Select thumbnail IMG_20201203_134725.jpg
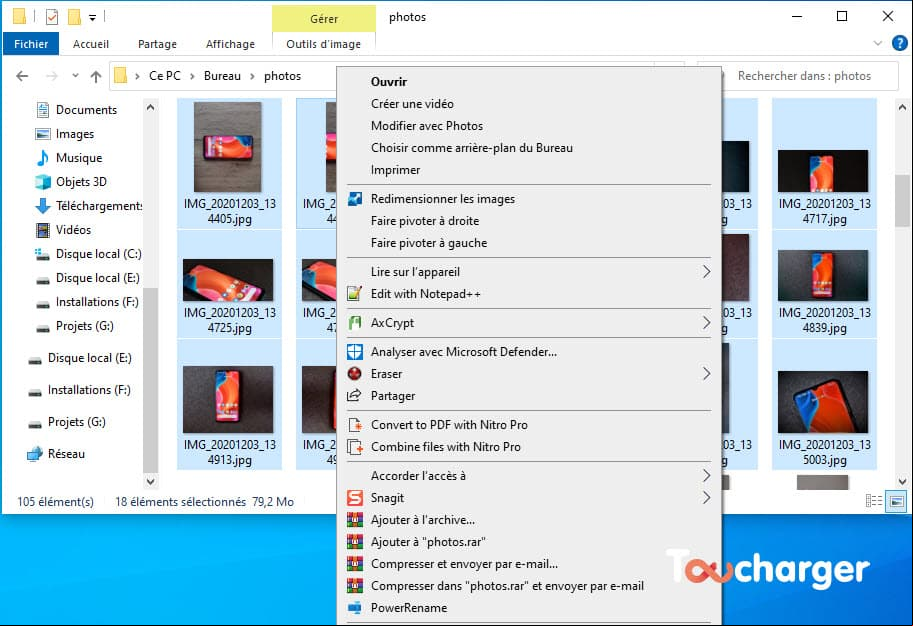 click(229, 284)
